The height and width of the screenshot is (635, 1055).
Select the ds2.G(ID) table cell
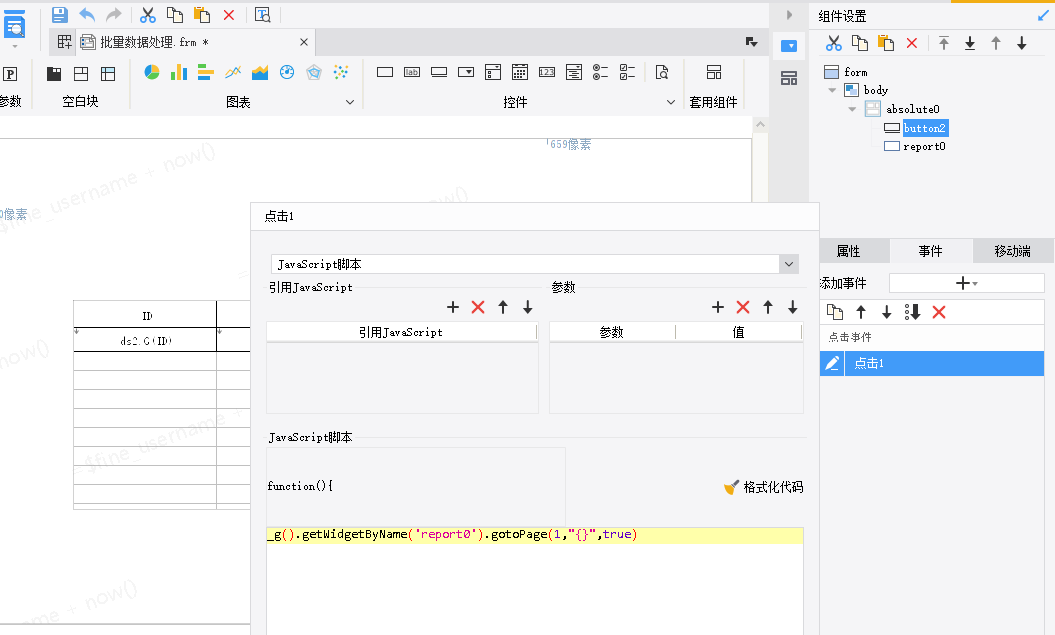pos(145,341)
